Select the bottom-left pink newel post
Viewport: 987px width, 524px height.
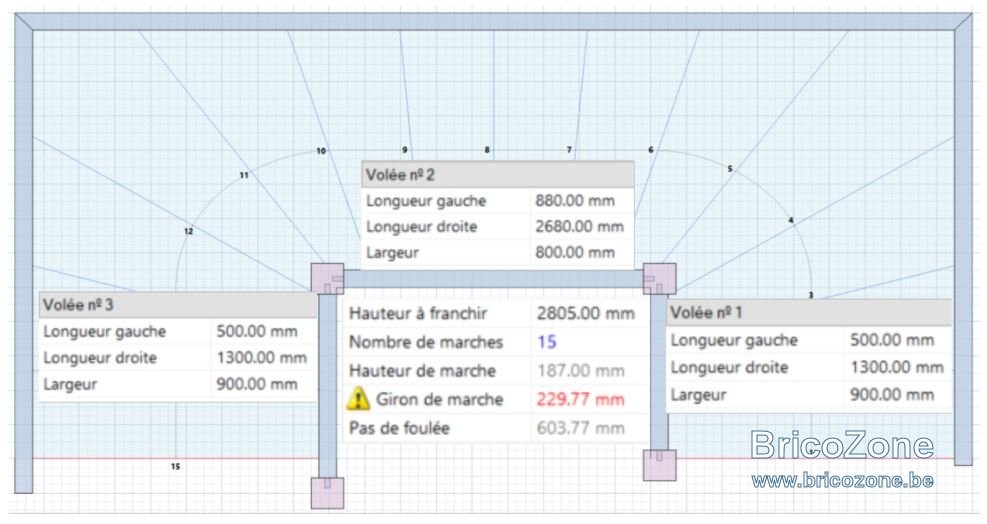(327, 493)
